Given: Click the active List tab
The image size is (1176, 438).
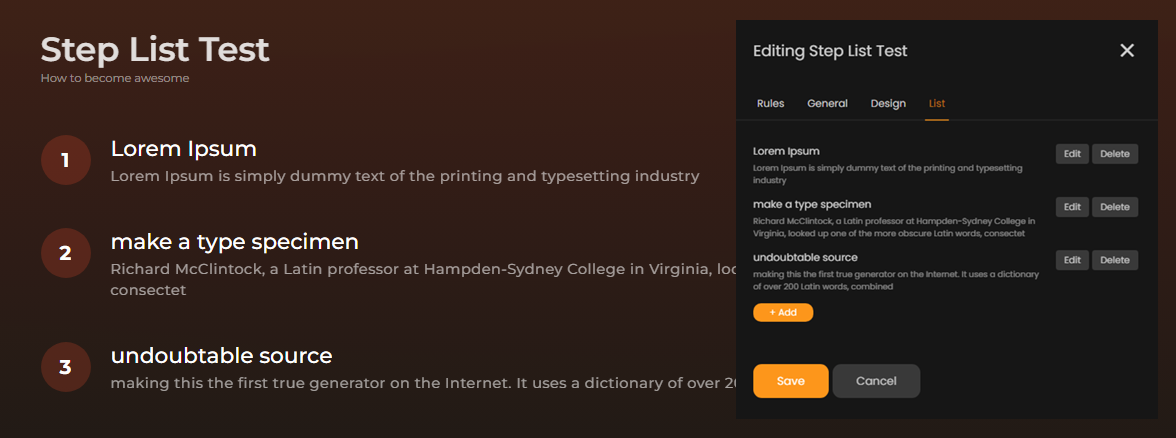Looking at the screenshot, I should pyautogui.click(x=937, y=104).
